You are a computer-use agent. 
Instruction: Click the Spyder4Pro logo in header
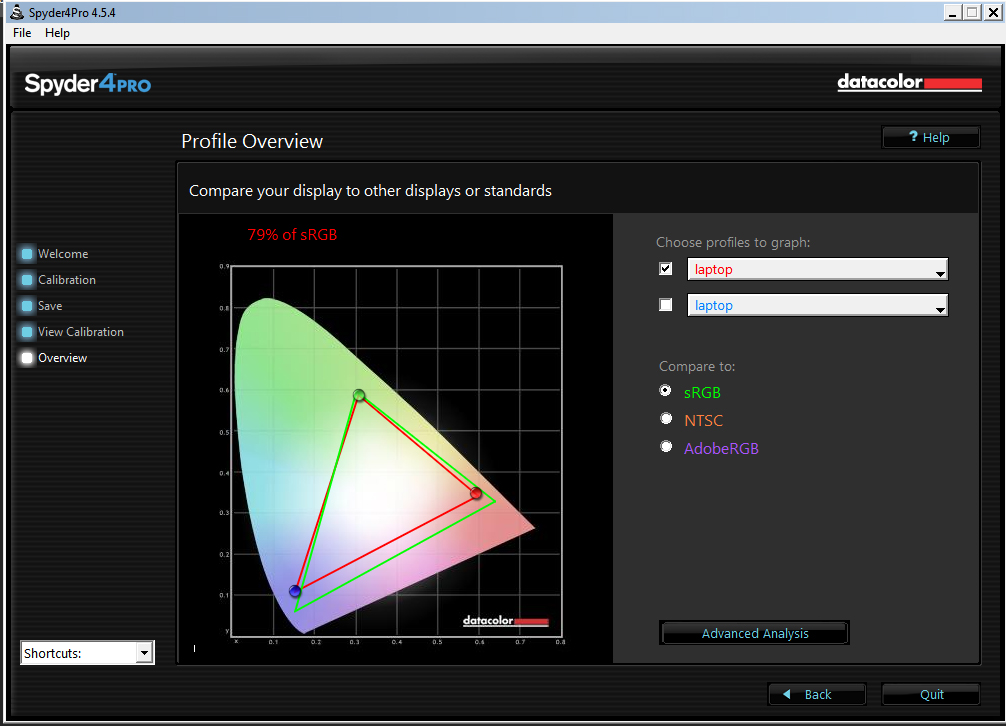[x=88, y=84]
